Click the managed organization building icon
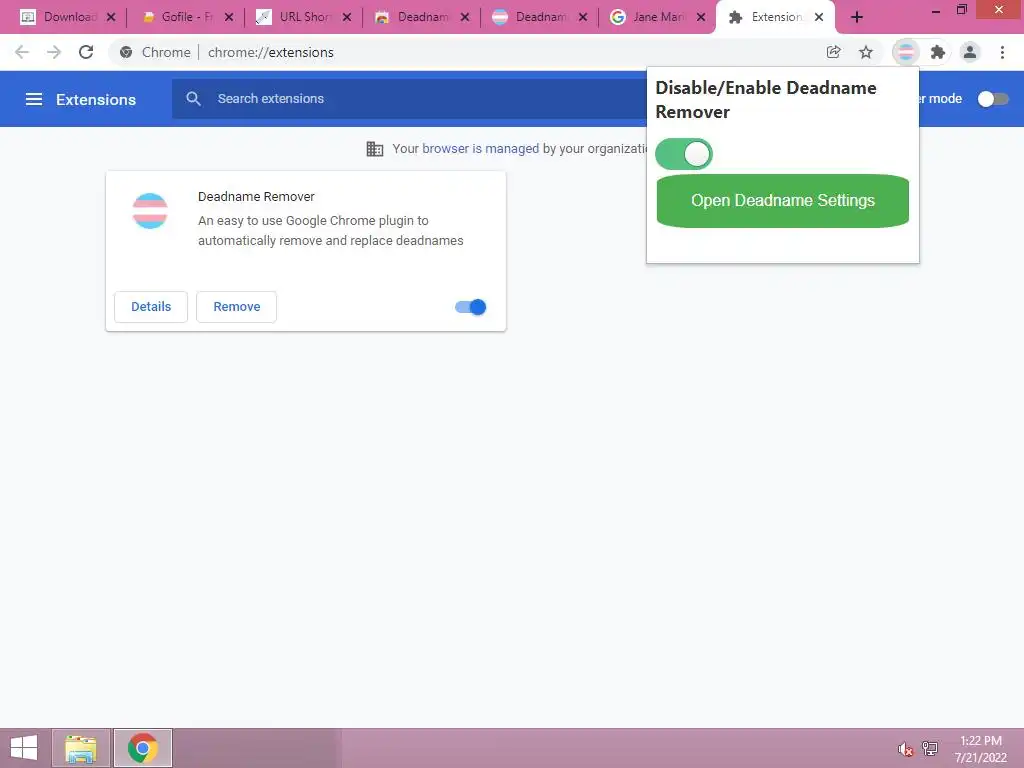 [375, 149]
